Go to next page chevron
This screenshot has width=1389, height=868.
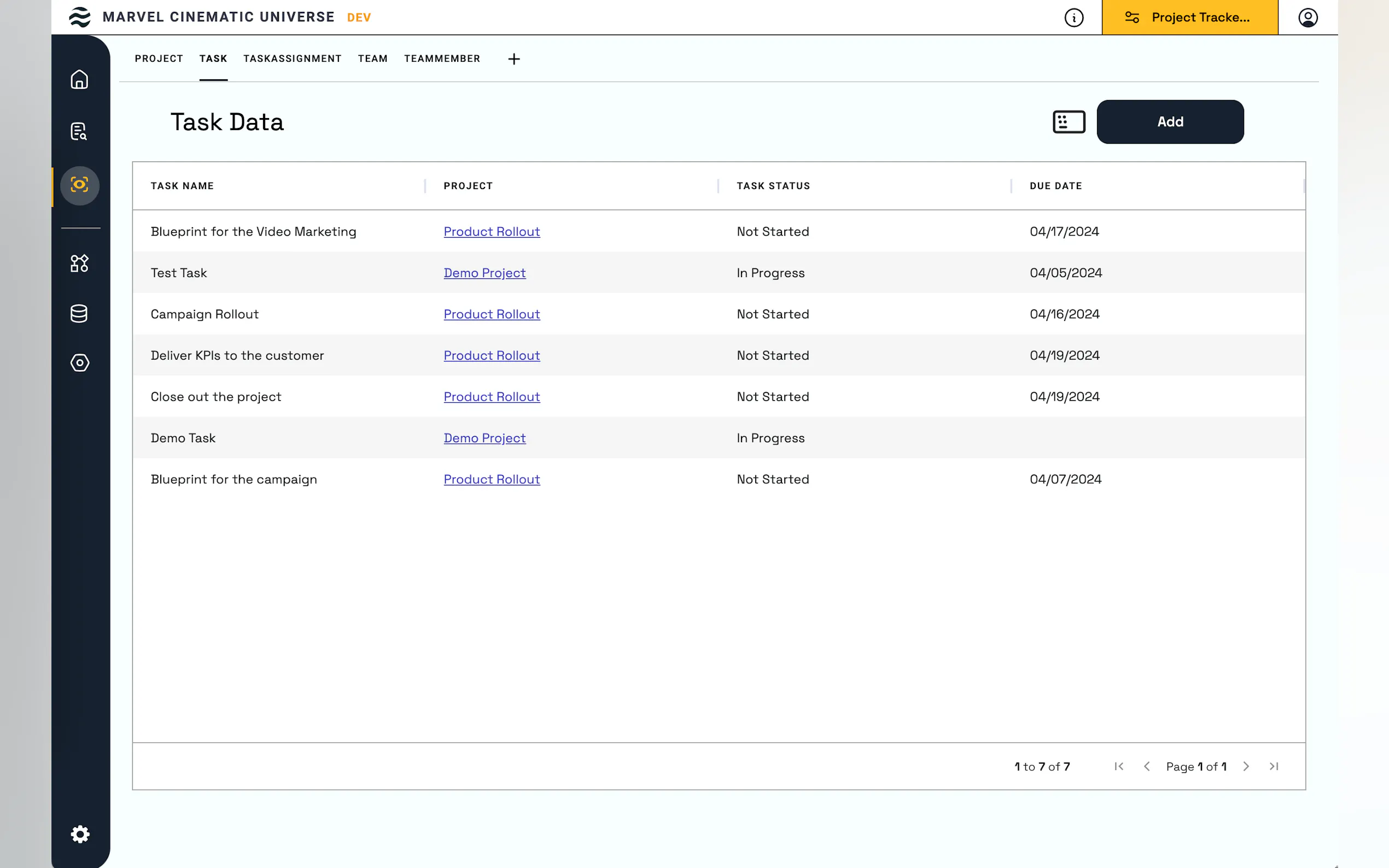tap(1245, 766)
